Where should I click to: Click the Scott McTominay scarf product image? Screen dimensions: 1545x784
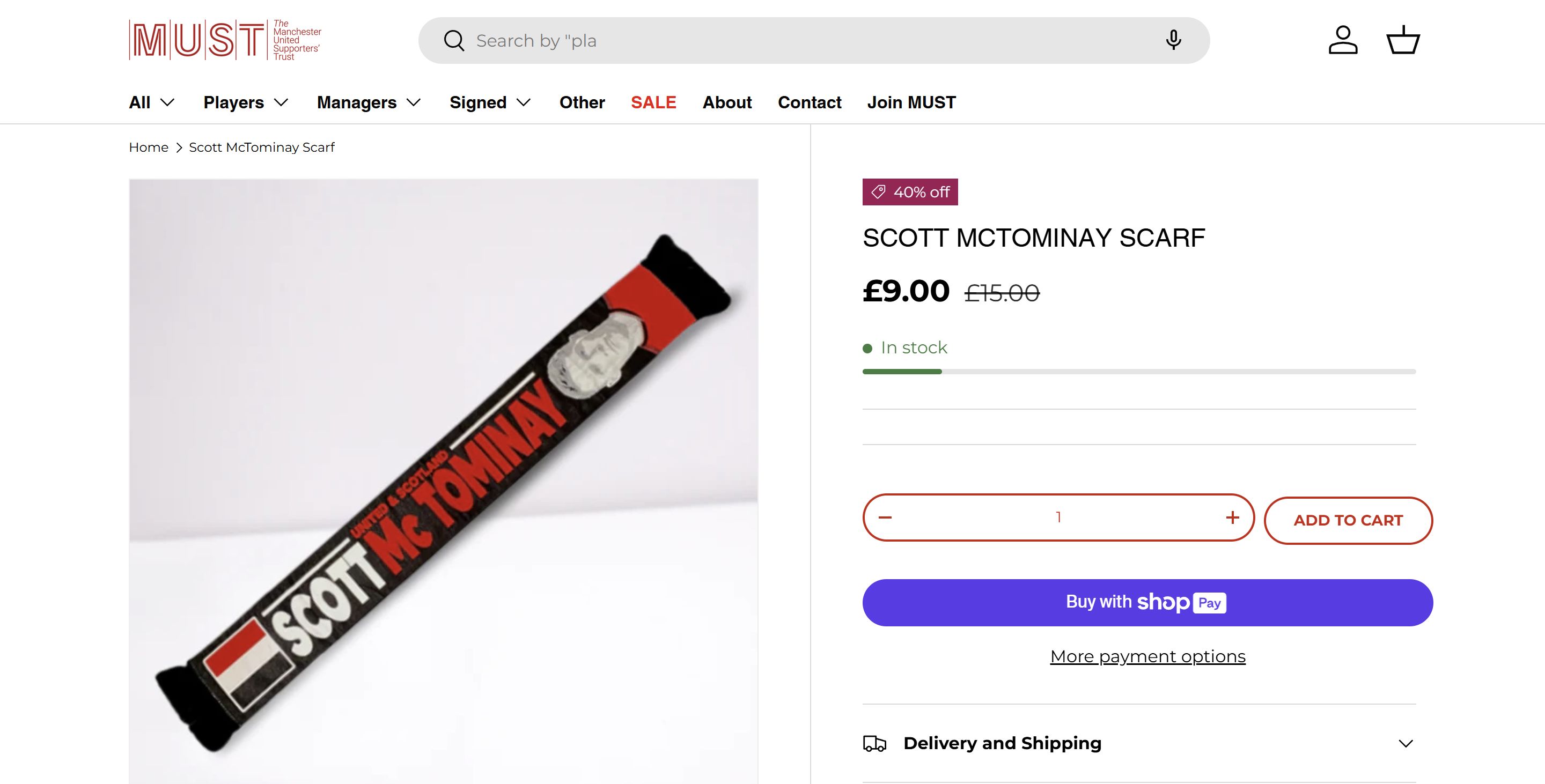pyautogui.click(x=443, y=479)
